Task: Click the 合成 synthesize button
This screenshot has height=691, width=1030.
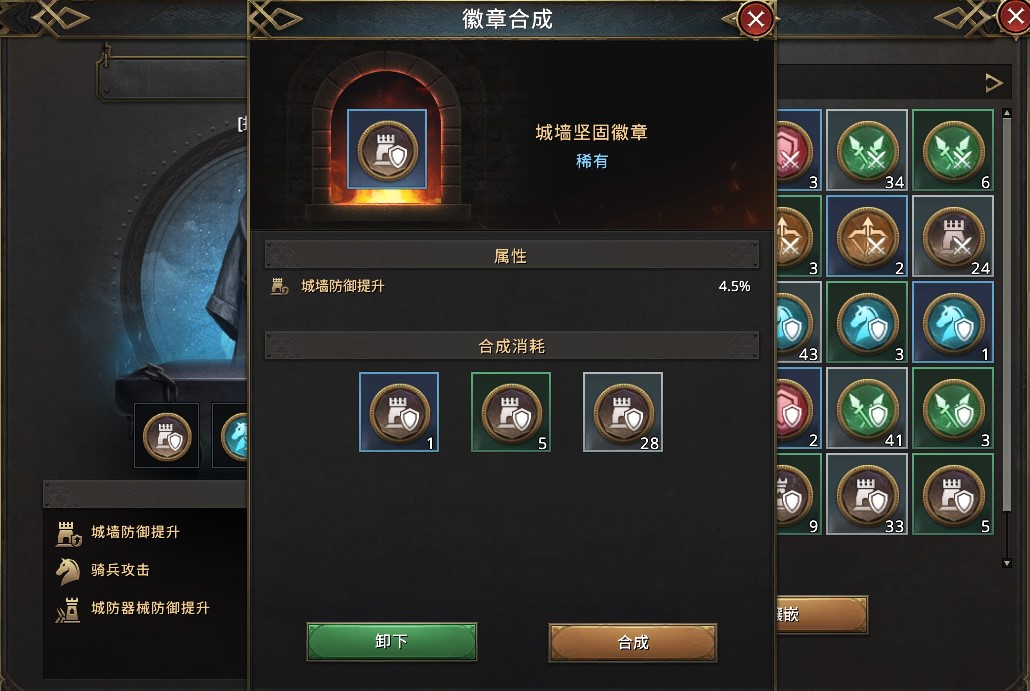Action: point(633,642)
